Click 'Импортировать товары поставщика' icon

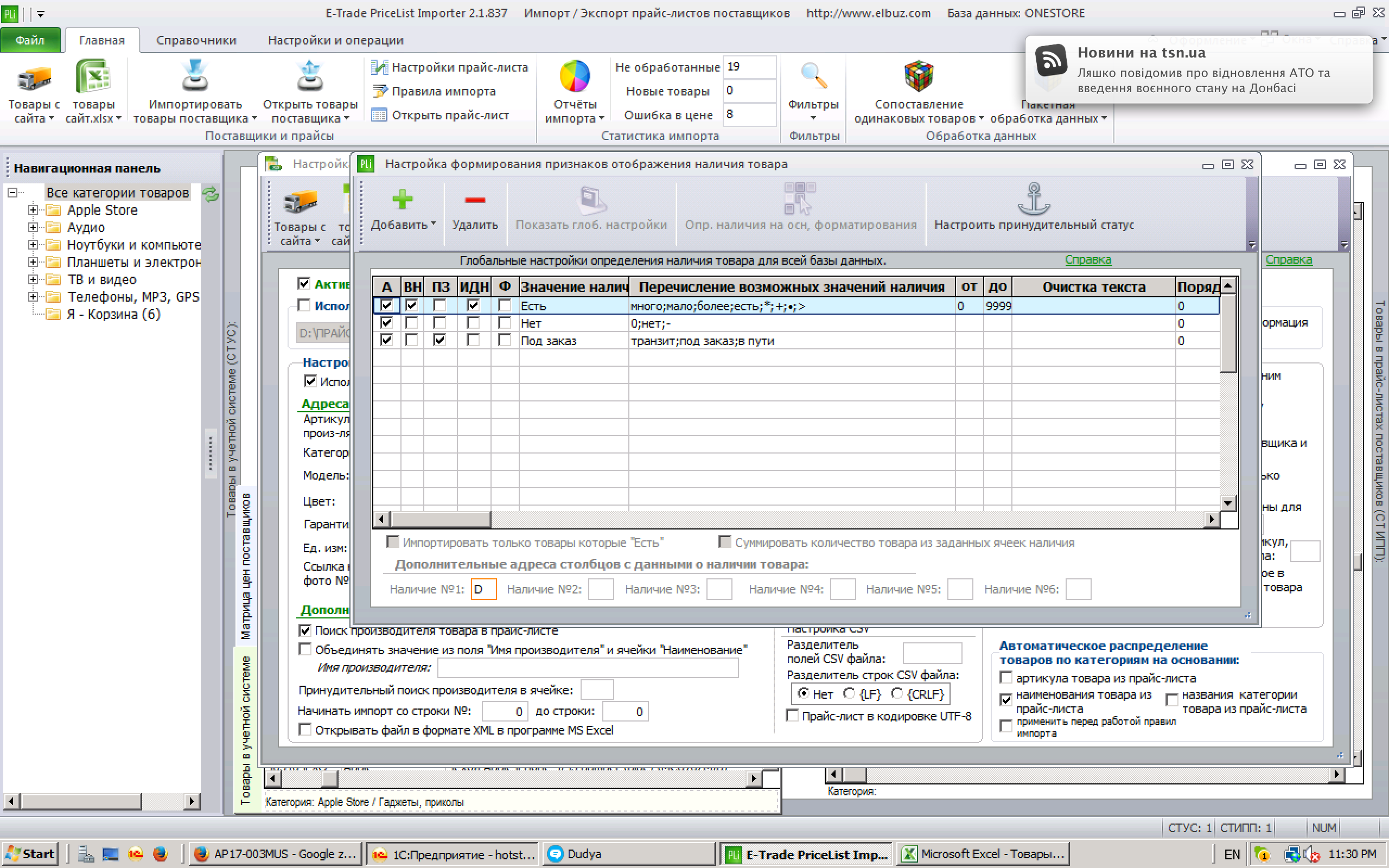pos(195,76)
